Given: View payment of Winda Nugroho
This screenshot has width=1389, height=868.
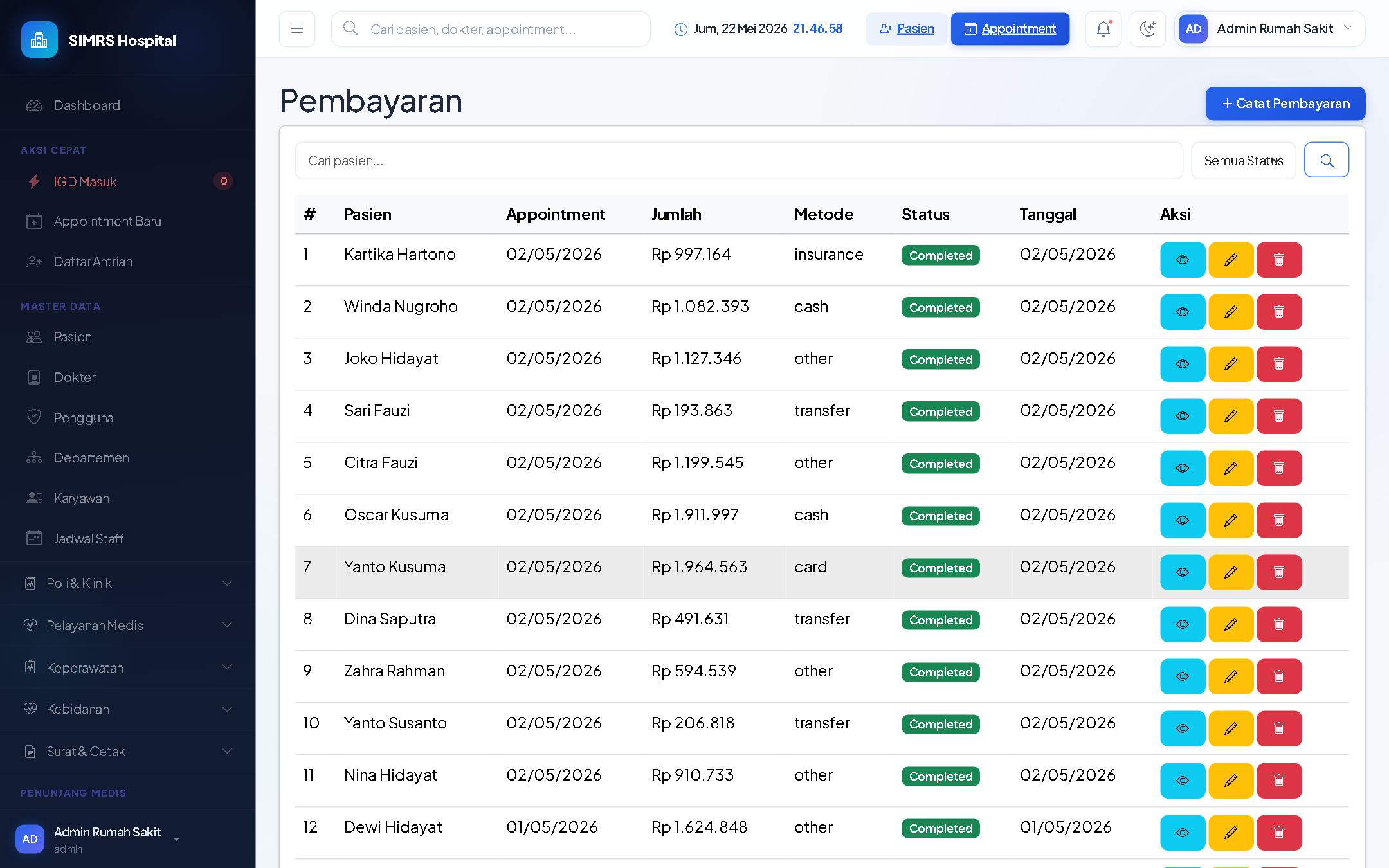Looking at the screenshot, I should tap(1183, 312).
